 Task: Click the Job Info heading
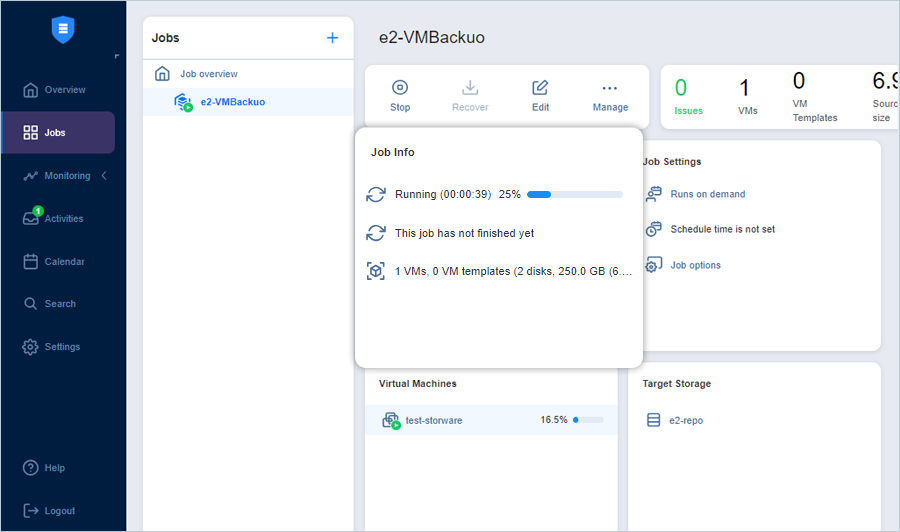pyautogui.click(x=393, y=152)
